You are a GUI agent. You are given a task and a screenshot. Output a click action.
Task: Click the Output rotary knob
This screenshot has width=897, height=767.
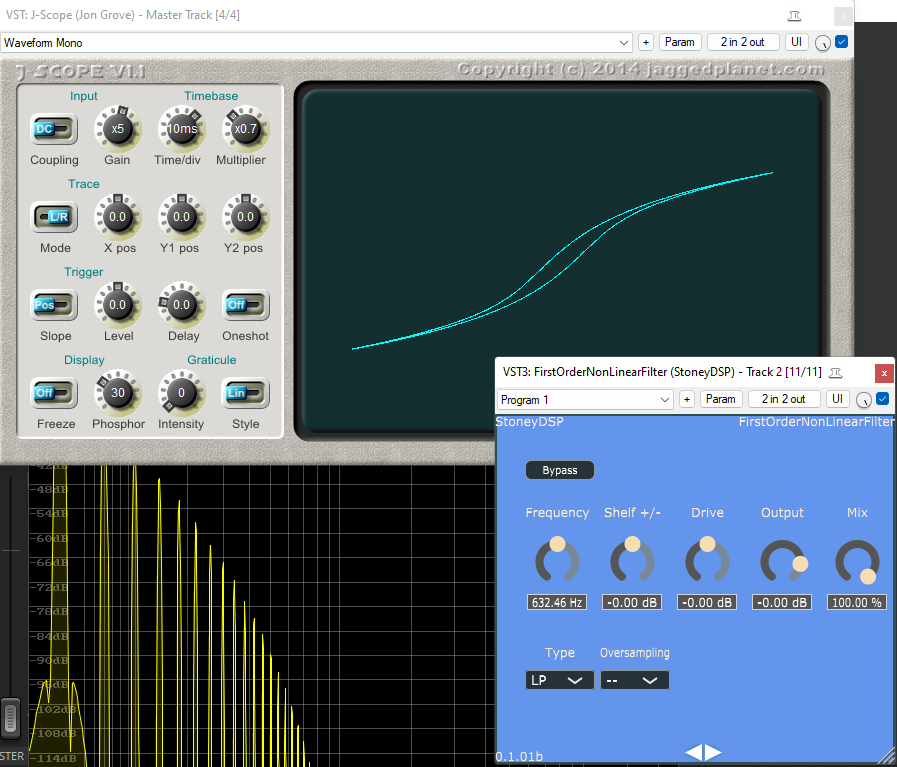pyautogui.click(x=783, y=561)
